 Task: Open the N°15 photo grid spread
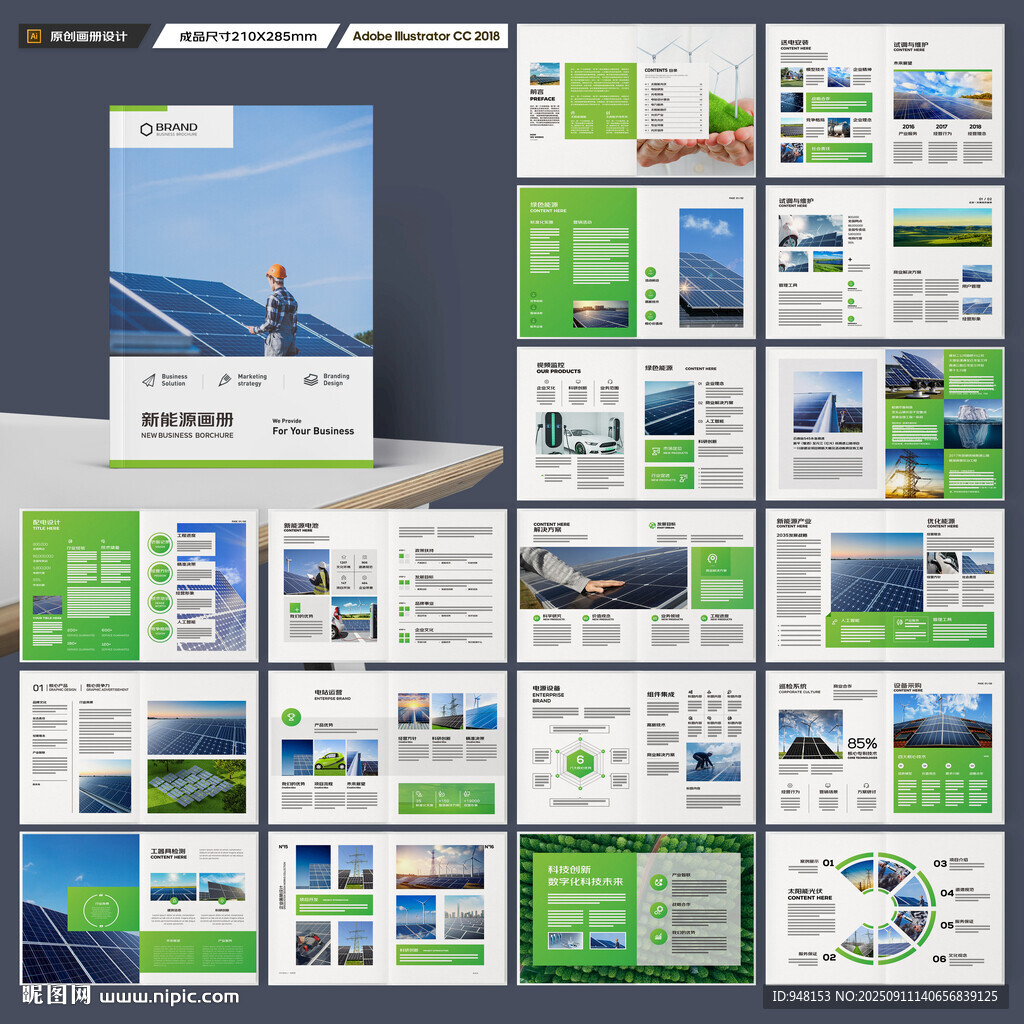point(387,908)
